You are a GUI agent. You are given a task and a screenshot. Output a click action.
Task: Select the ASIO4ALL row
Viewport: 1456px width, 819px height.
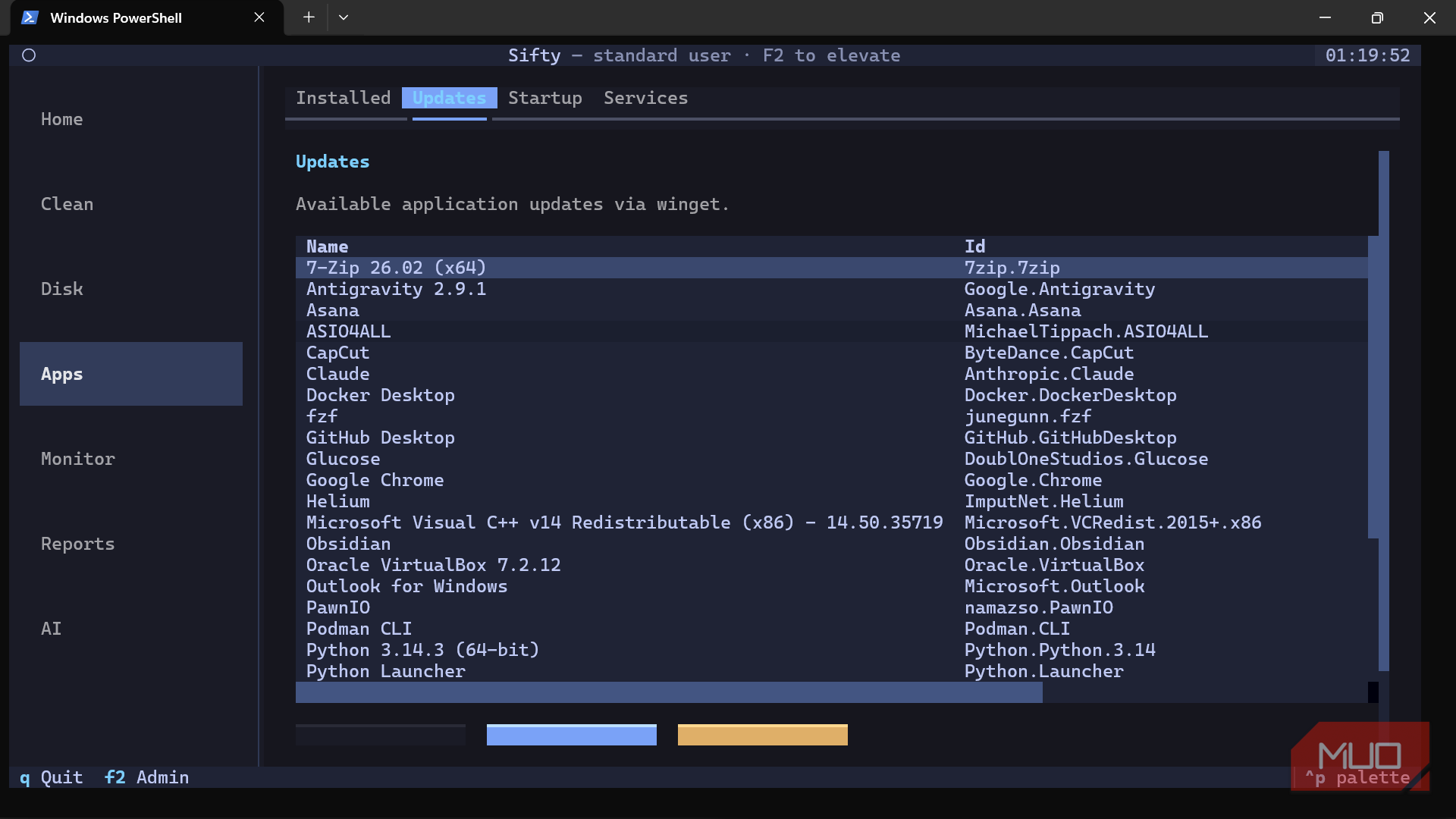pyautogui.click(x=832, y=331)
